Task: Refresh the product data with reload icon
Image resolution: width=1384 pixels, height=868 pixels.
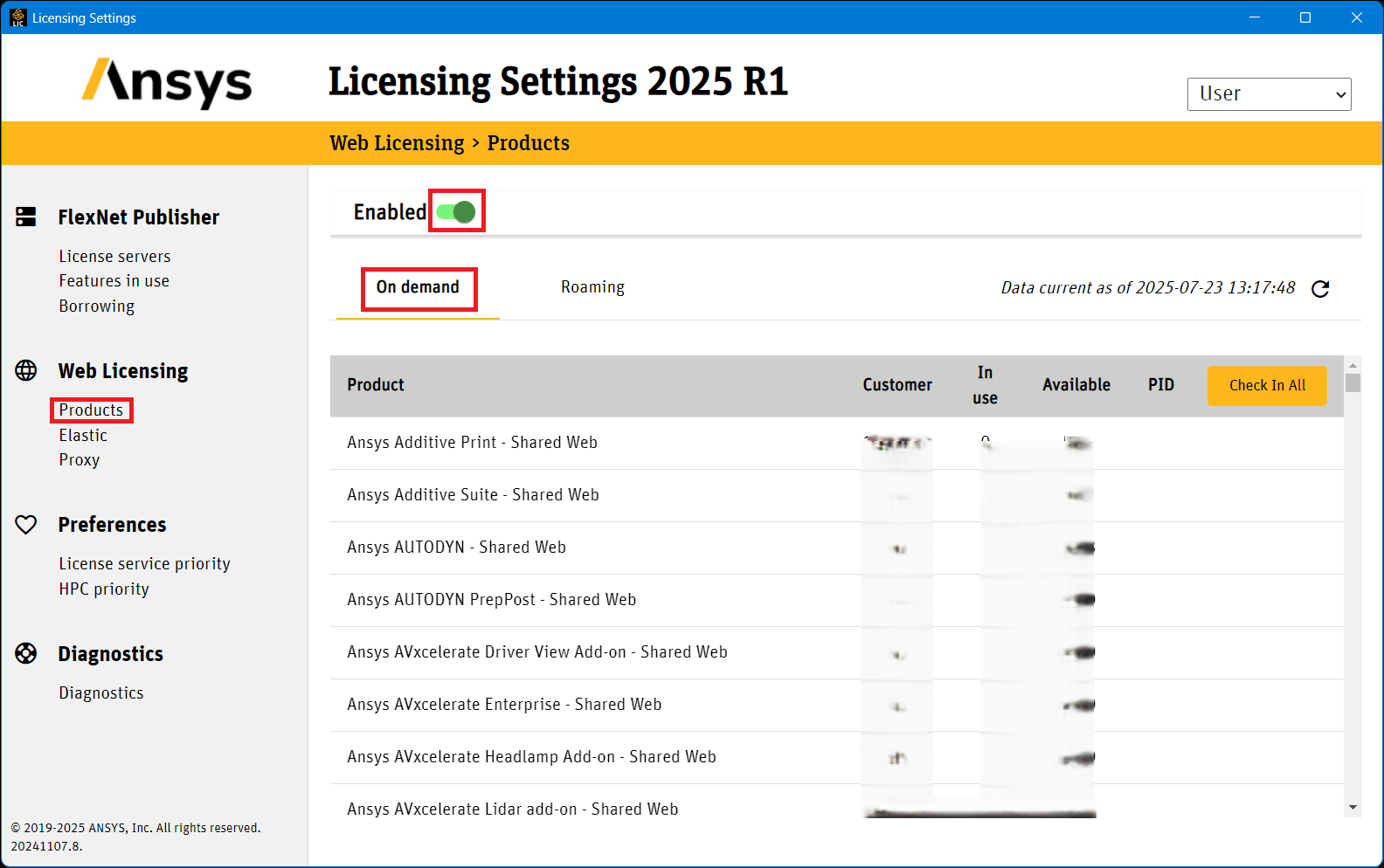Action: (1320, 288)
